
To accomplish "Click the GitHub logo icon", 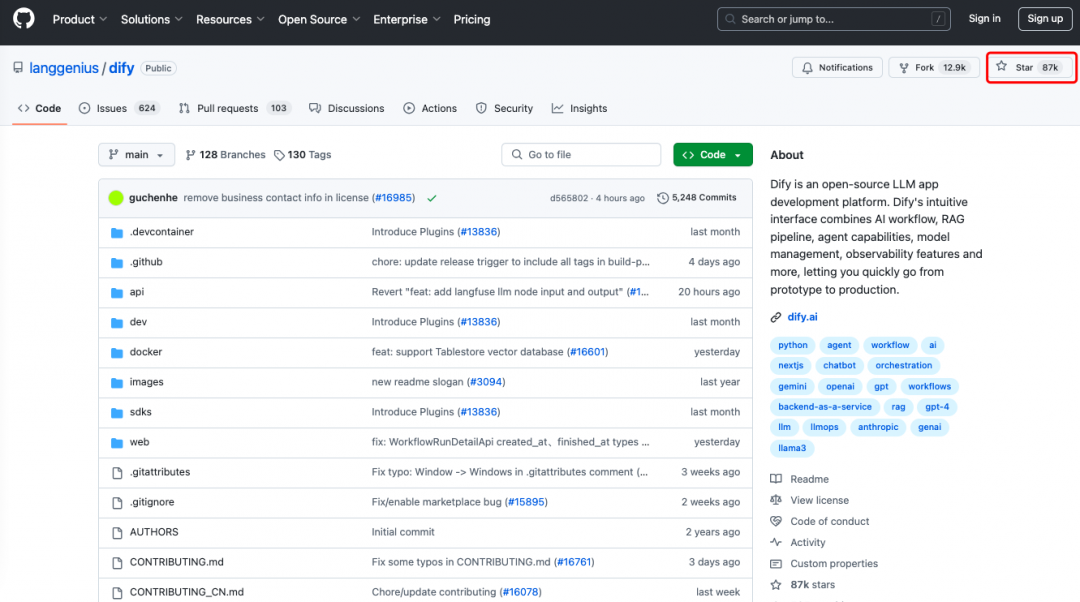I will 23,19.
